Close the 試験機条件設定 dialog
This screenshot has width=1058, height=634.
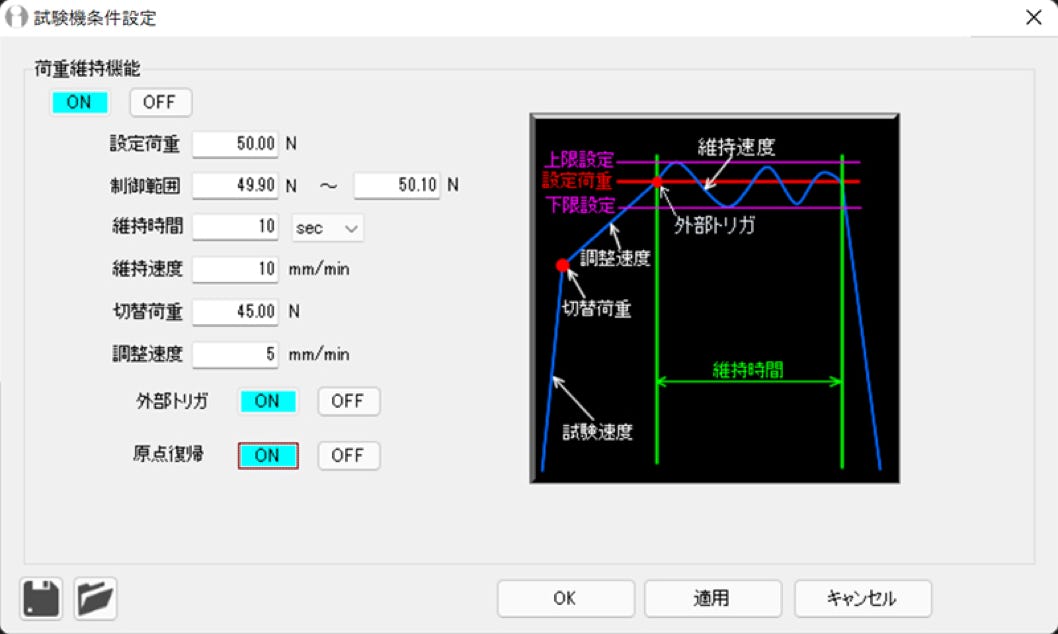[1033, 18]
